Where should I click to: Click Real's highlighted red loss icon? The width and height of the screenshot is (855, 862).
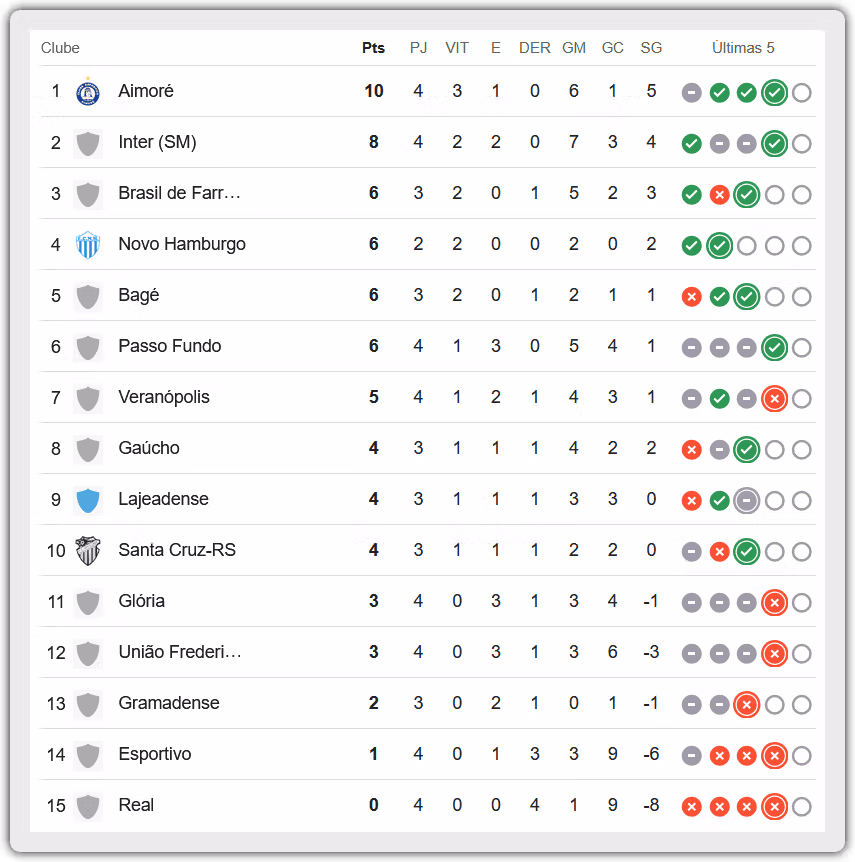(x=774, y=806)
